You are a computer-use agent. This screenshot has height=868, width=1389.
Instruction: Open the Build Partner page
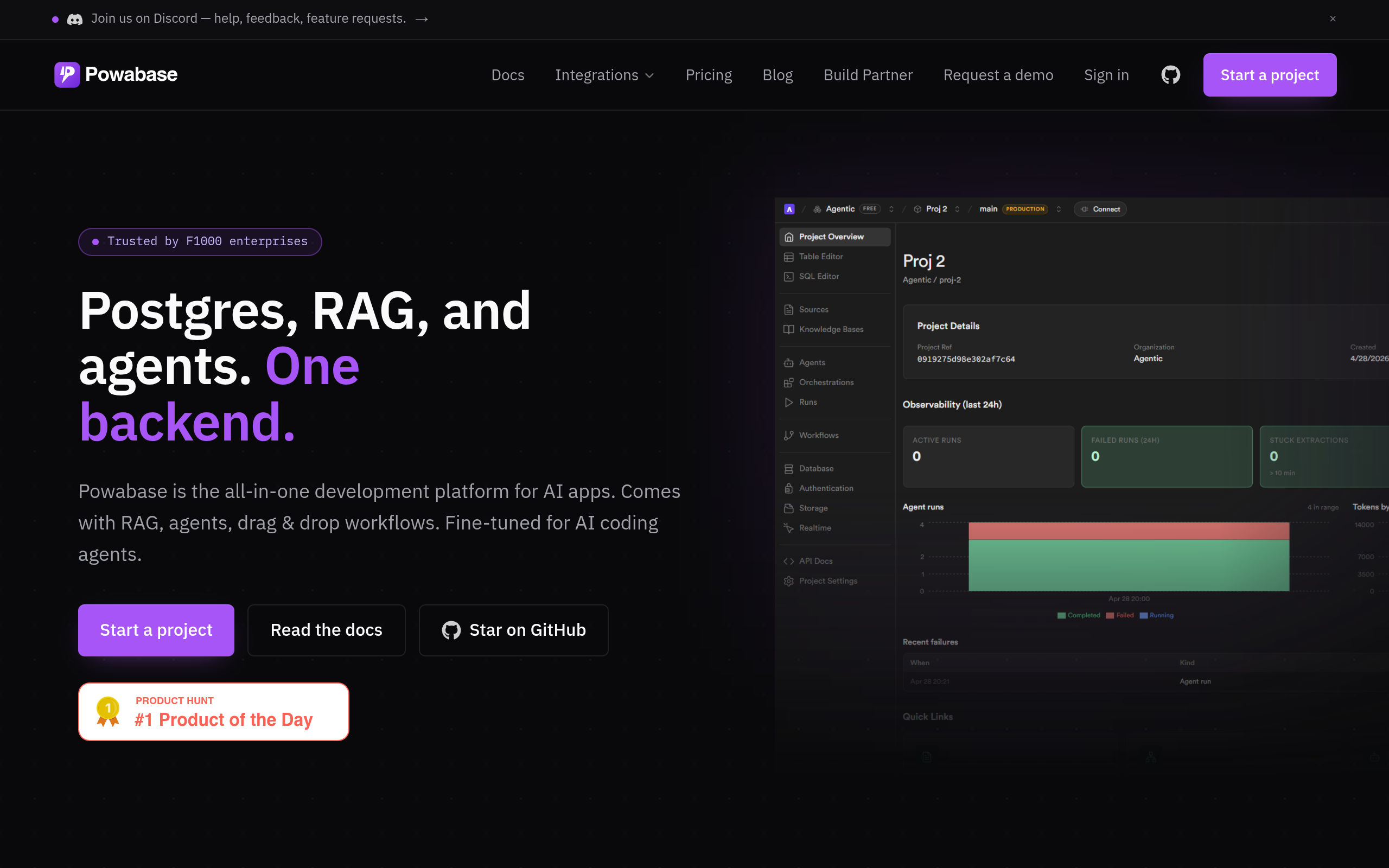pyautogui.click(x=868, y=75)
